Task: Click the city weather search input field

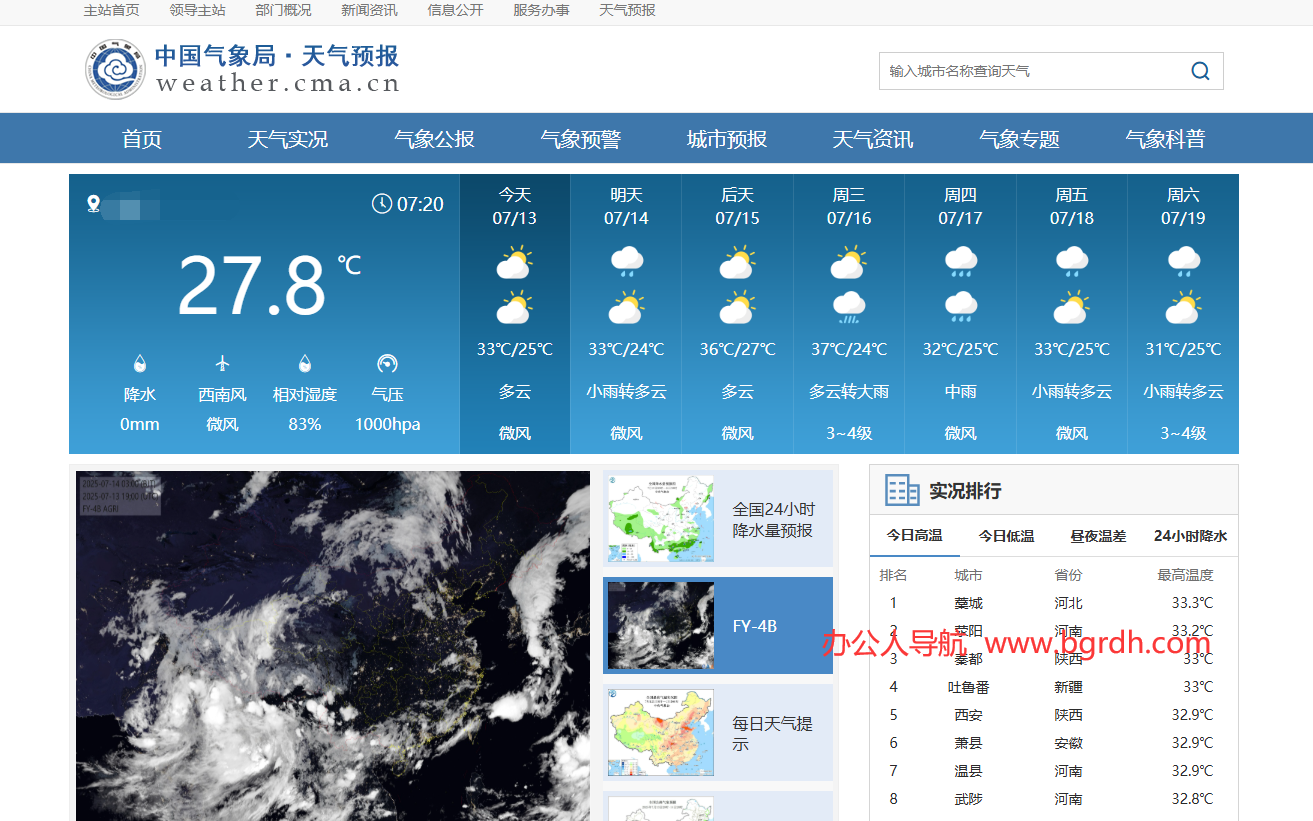Action: (1030, 70)
